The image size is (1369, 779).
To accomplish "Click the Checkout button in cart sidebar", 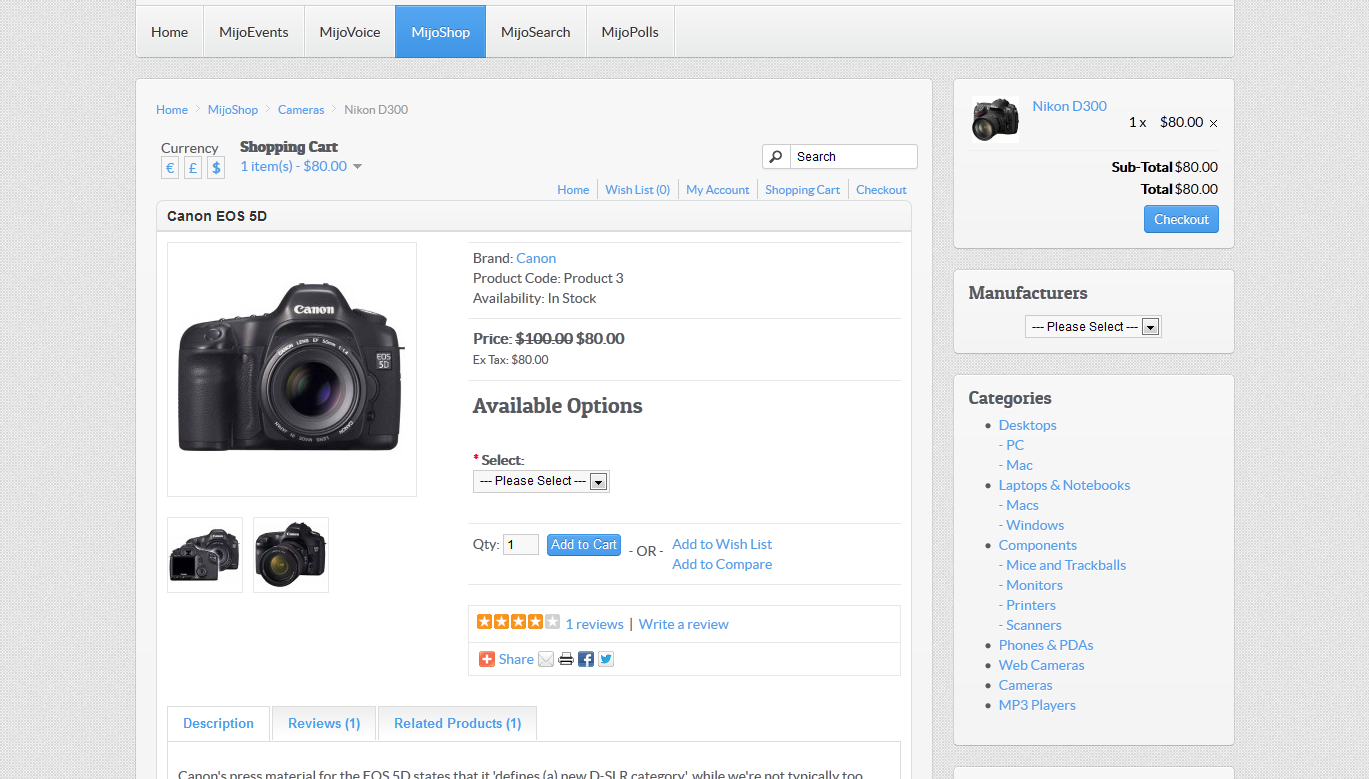I will click(x=1181, y=219).
